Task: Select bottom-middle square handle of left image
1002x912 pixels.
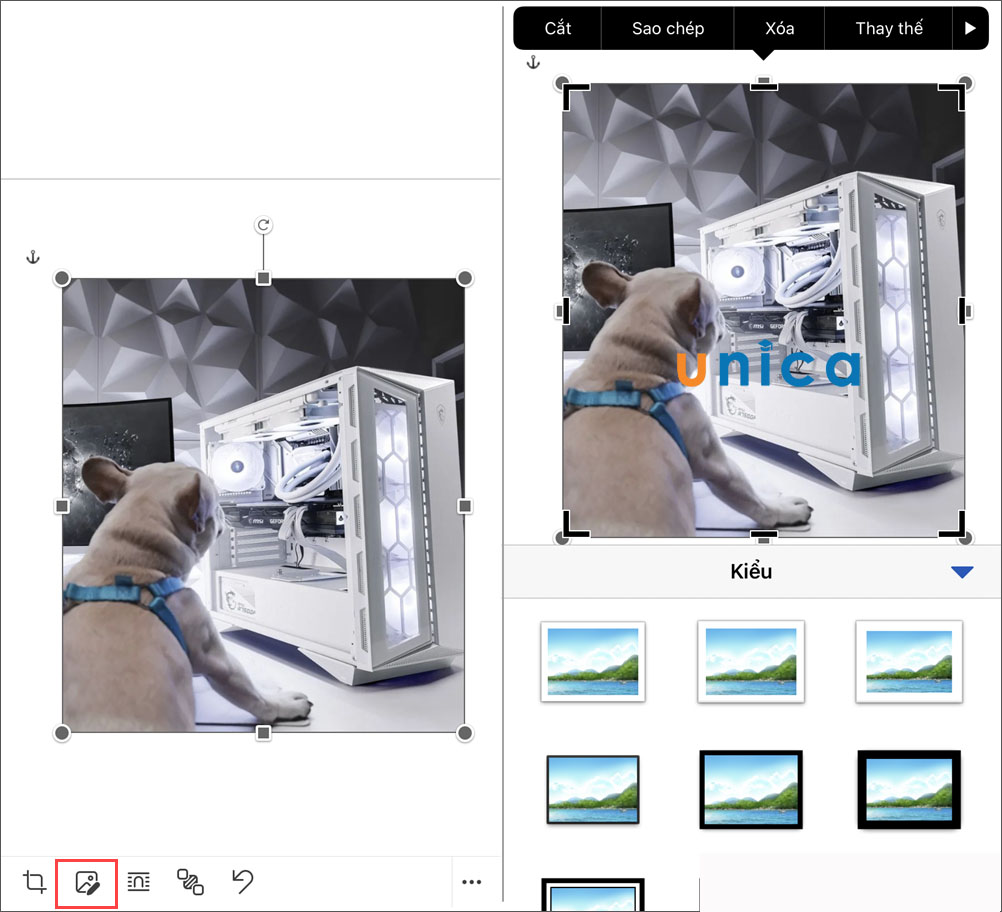Action: [x=263, y=732]
